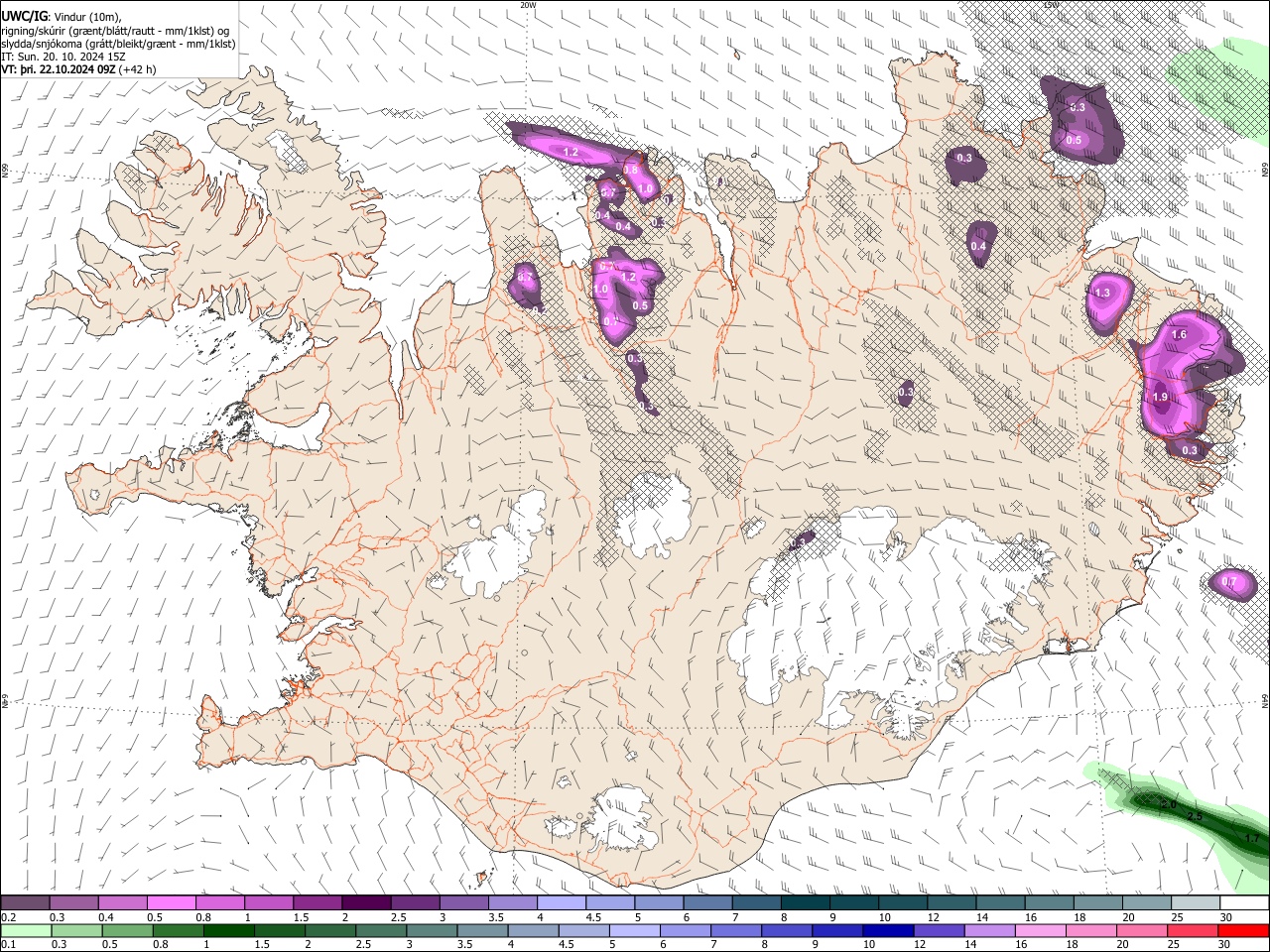This screenshot has height=952, width=1270.
Task: Click the '1.6' snowfall value on the map
Action: (x=1179, y=335)
